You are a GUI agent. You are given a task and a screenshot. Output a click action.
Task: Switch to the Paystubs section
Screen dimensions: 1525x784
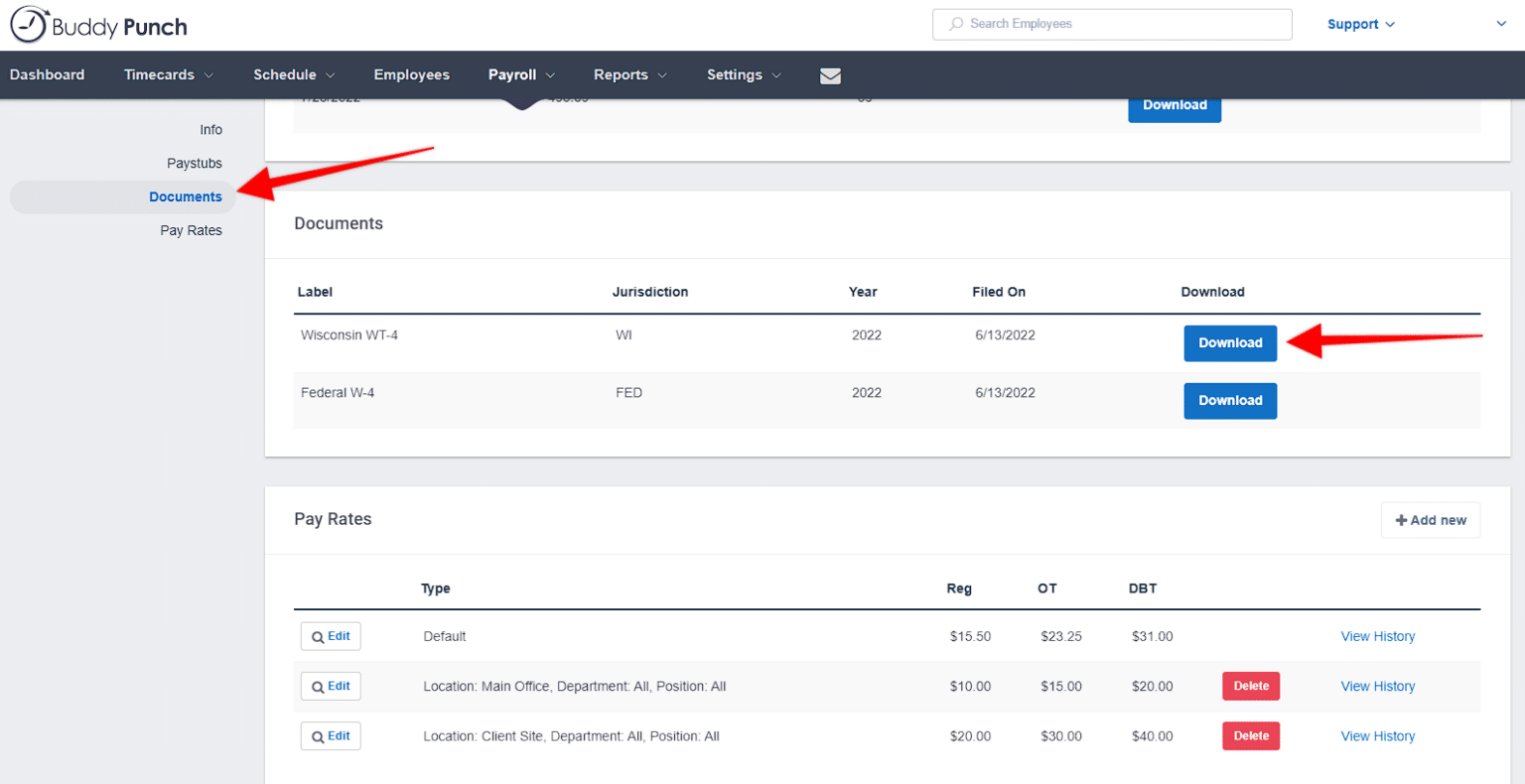coord(194,163)
